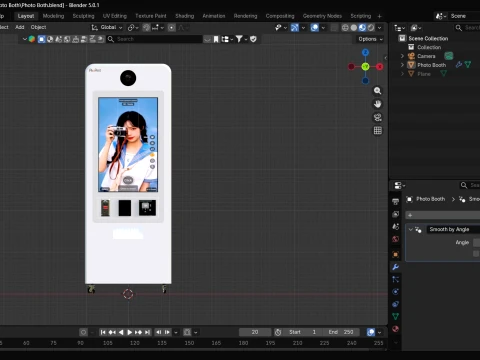480x360 pixels.
Task: Click the Angle value field of modifier
Action: [x=477, y=243]
